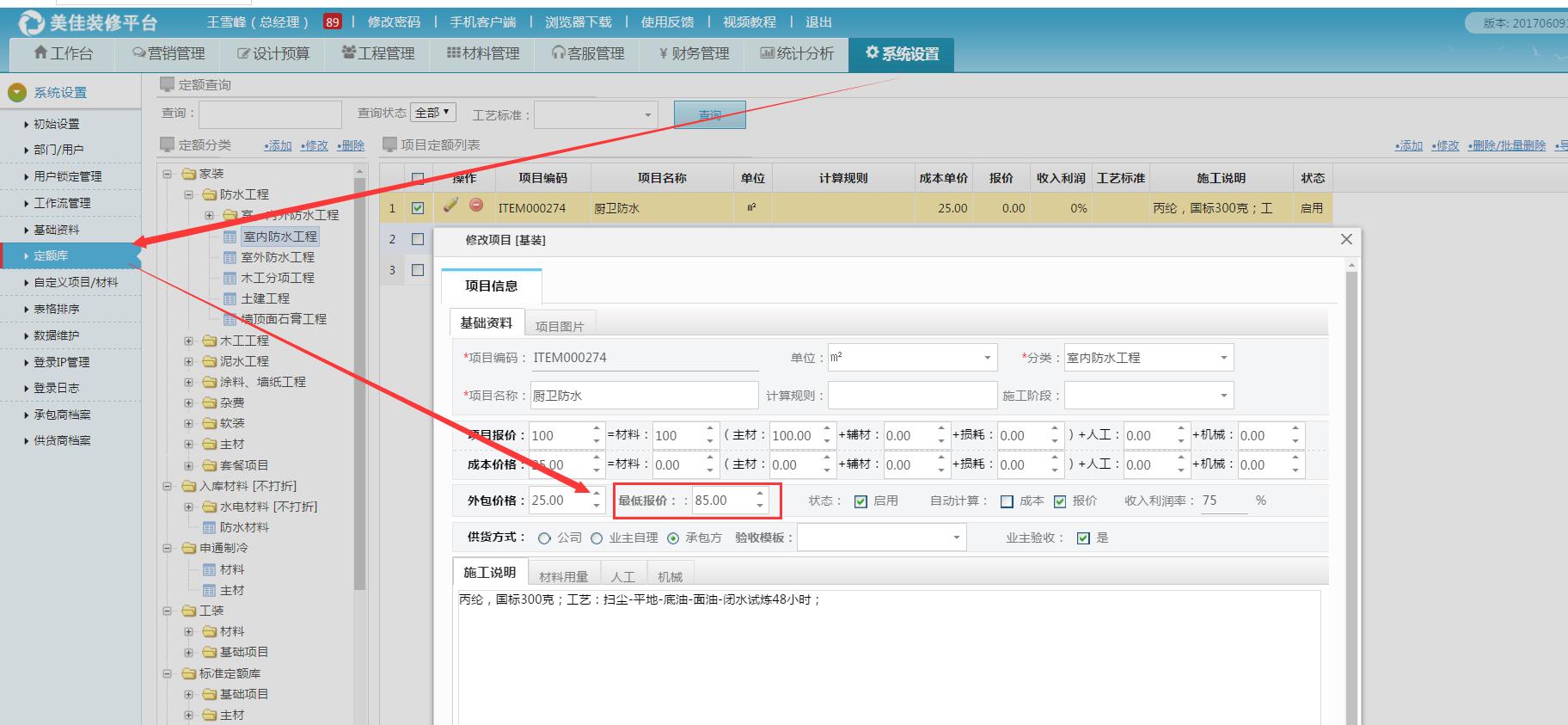
Task: Uncheck the 启用 status checkbox
Action: (x=861, y=501)
